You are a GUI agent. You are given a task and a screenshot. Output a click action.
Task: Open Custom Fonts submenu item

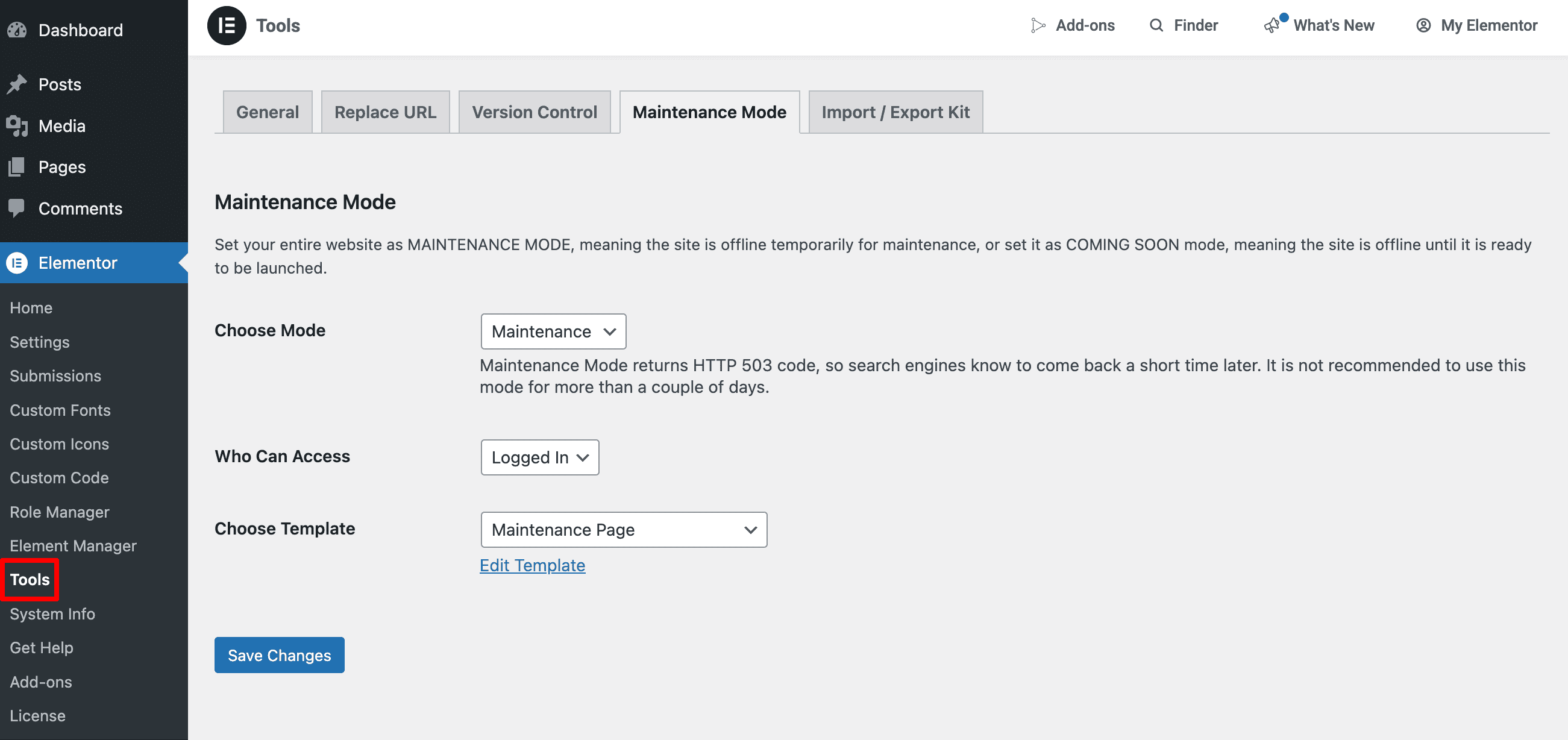tap(60, 410)
